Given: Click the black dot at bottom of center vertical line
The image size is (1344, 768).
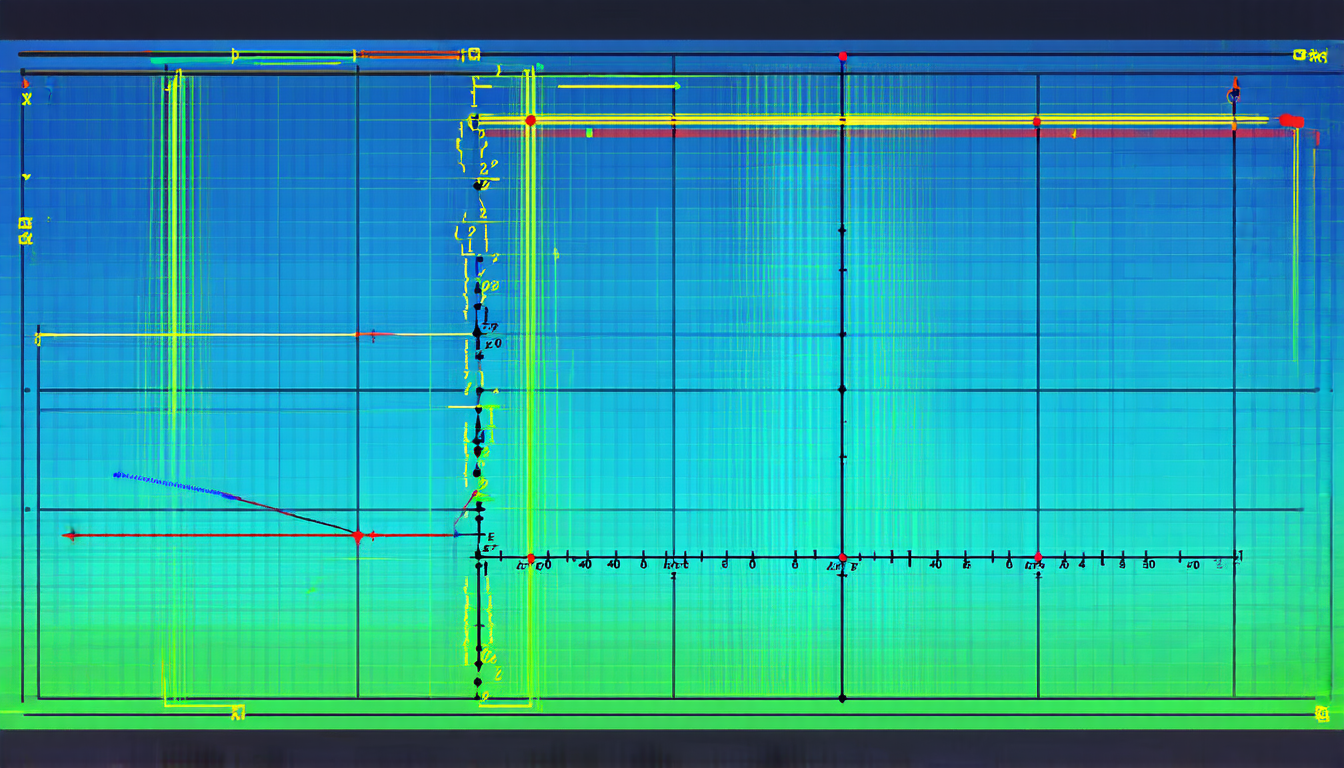Looking at the screenshot, I should [x=842, y=697].
